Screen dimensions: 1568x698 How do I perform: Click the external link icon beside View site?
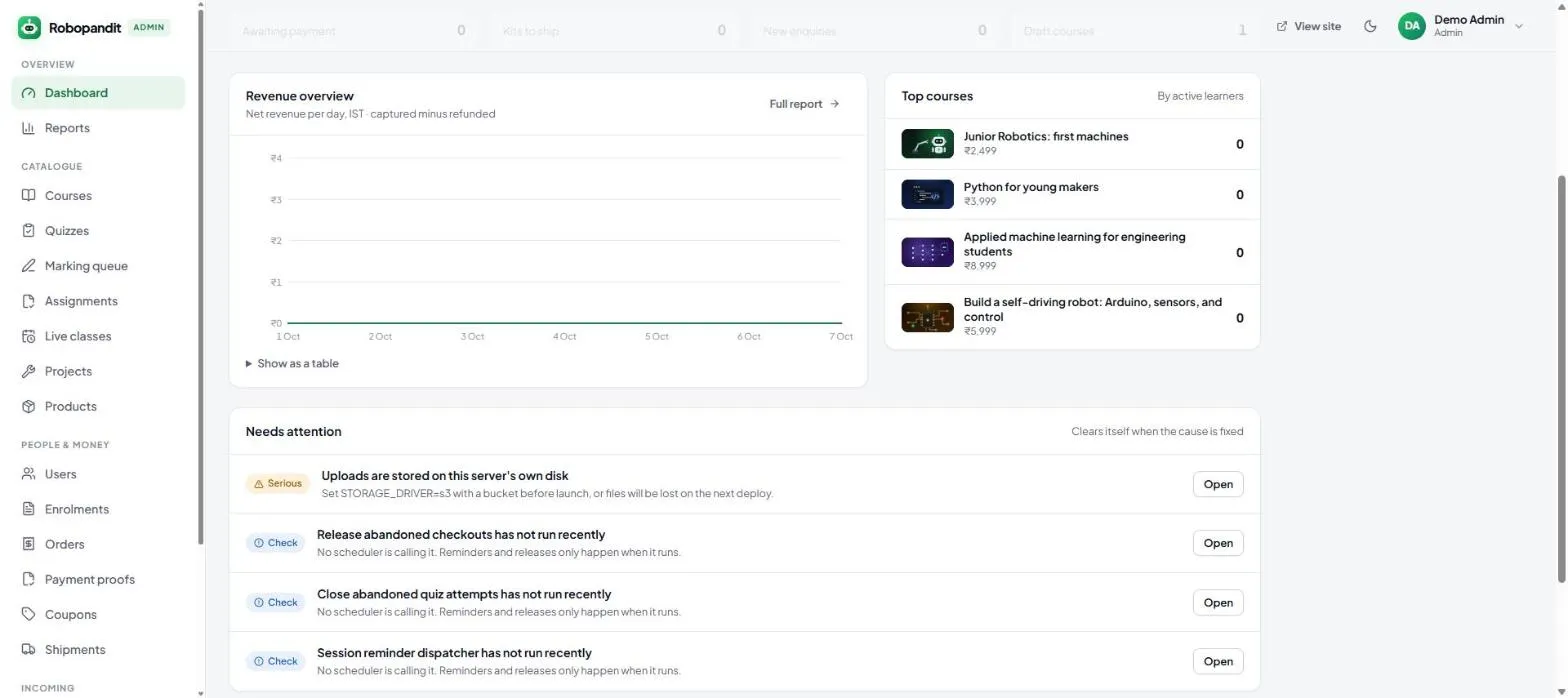point(1282,26)
